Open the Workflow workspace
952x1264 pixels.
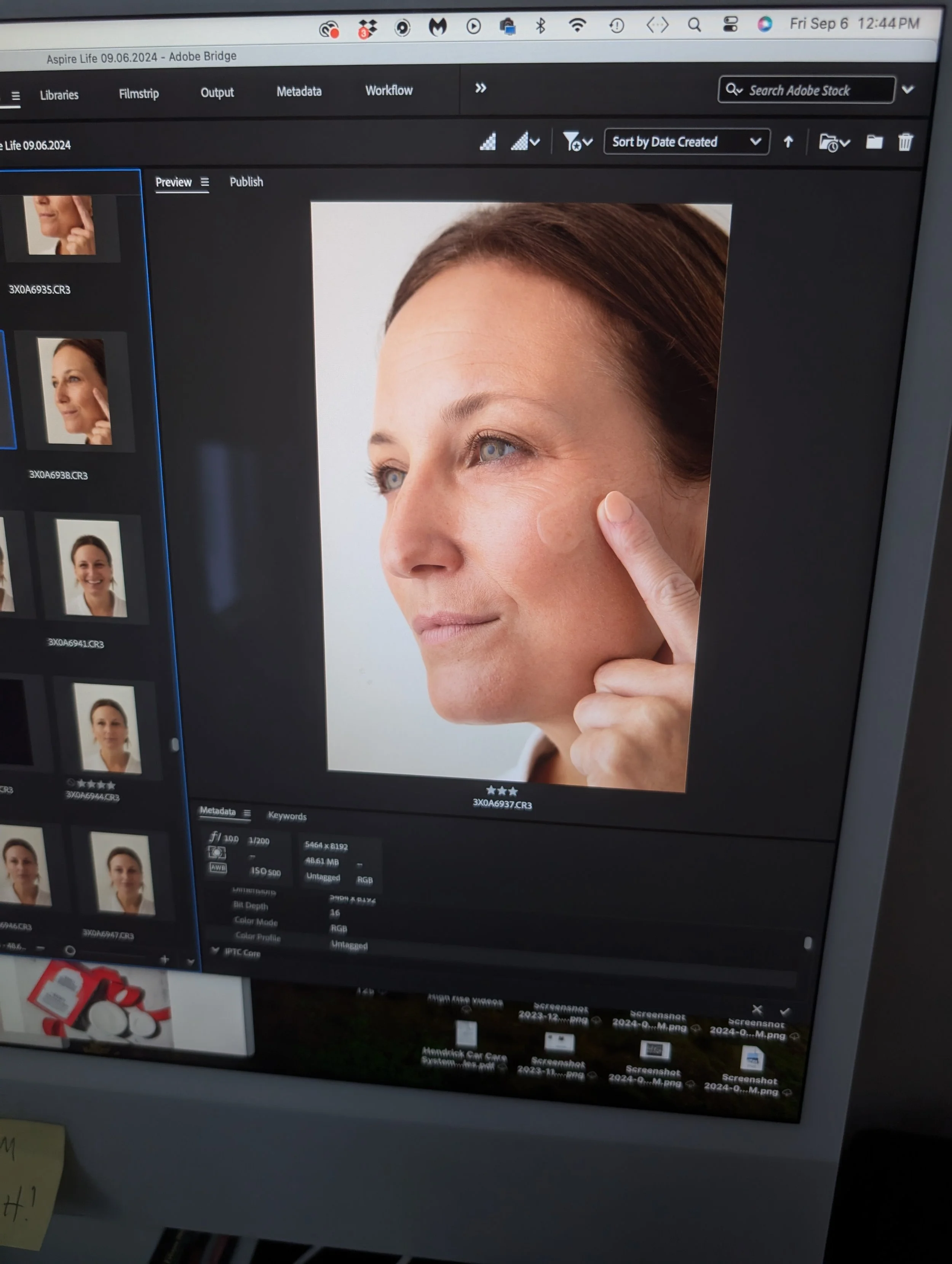pos(388,90)
